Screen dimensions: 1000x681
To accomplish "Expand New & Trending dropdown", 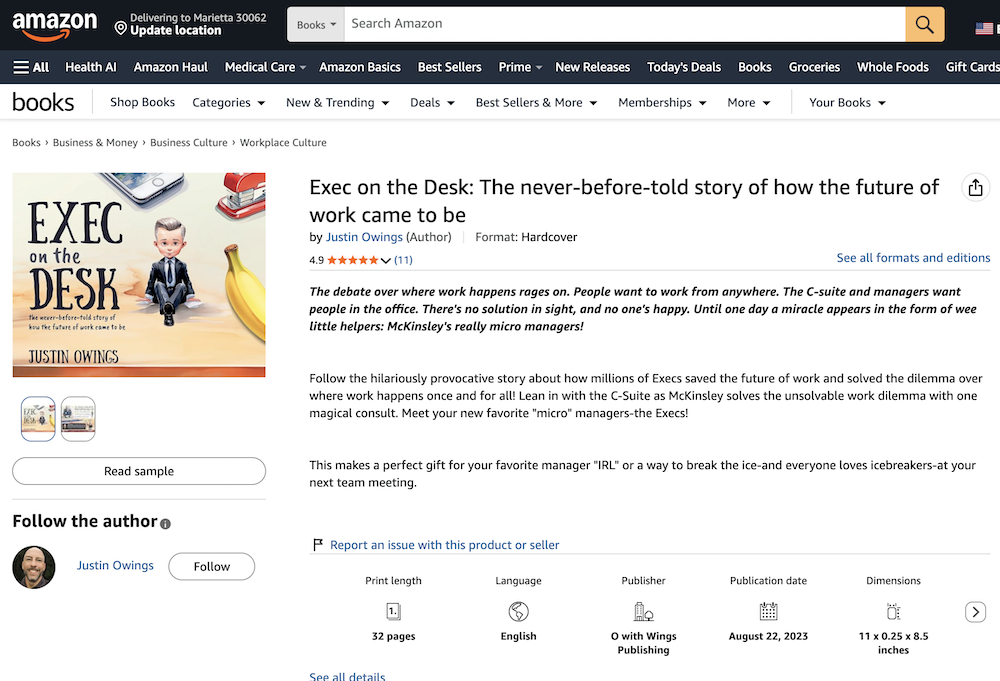I will (337, 103).
